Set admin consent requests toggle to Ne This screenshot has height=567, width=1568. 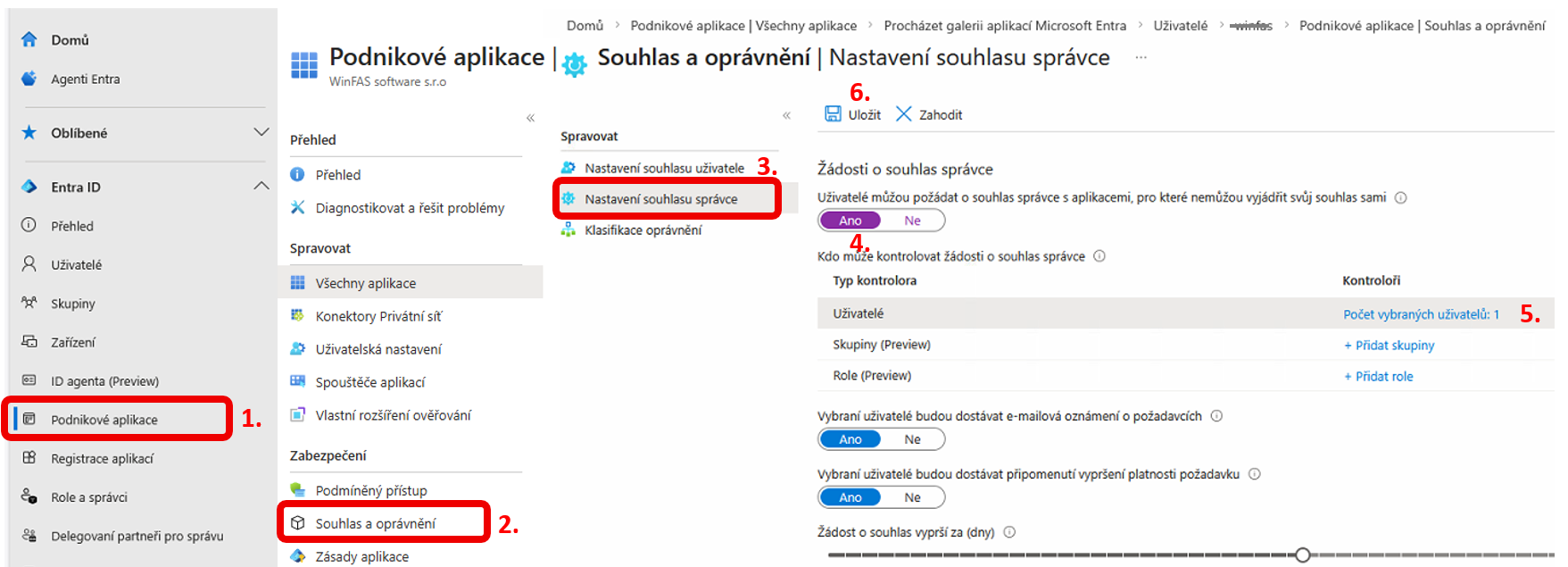[x=912, y=221]
